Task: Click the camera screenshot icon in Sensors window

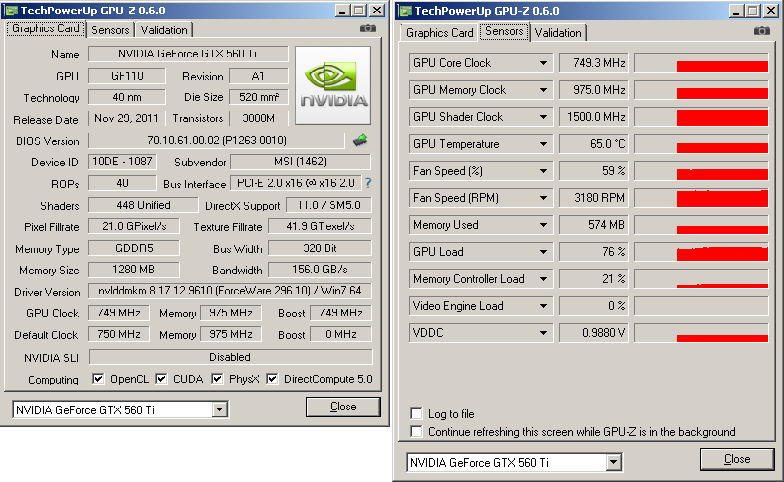Action: [x=762, y=31]
